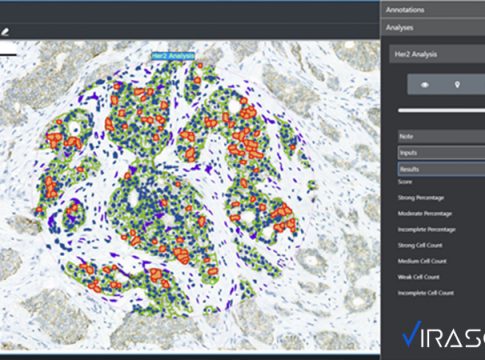The height and width of the screenshot is (360, 485).
Task: Click the Weak Cell Count row
Action: pos(418,277)
